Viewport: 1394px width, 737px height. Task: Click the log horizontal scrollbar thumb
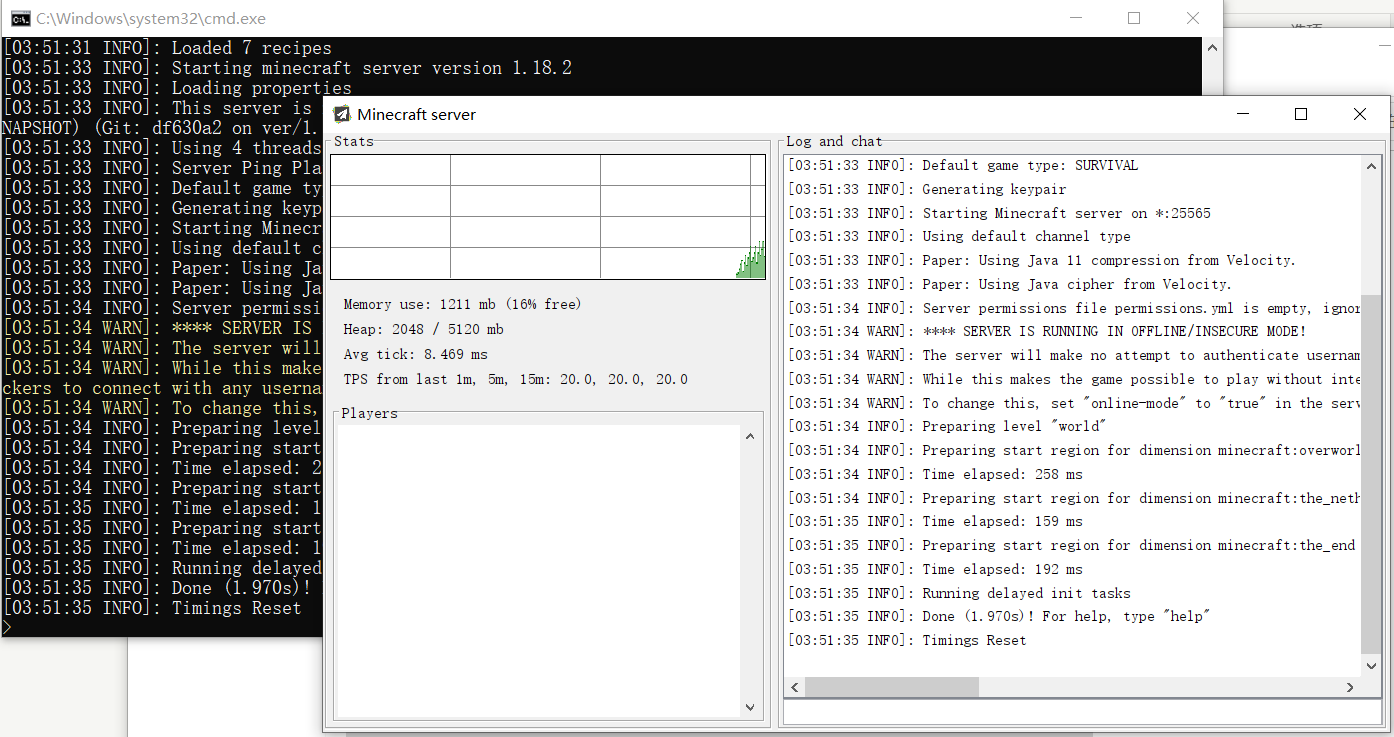(x=890, y=688)
